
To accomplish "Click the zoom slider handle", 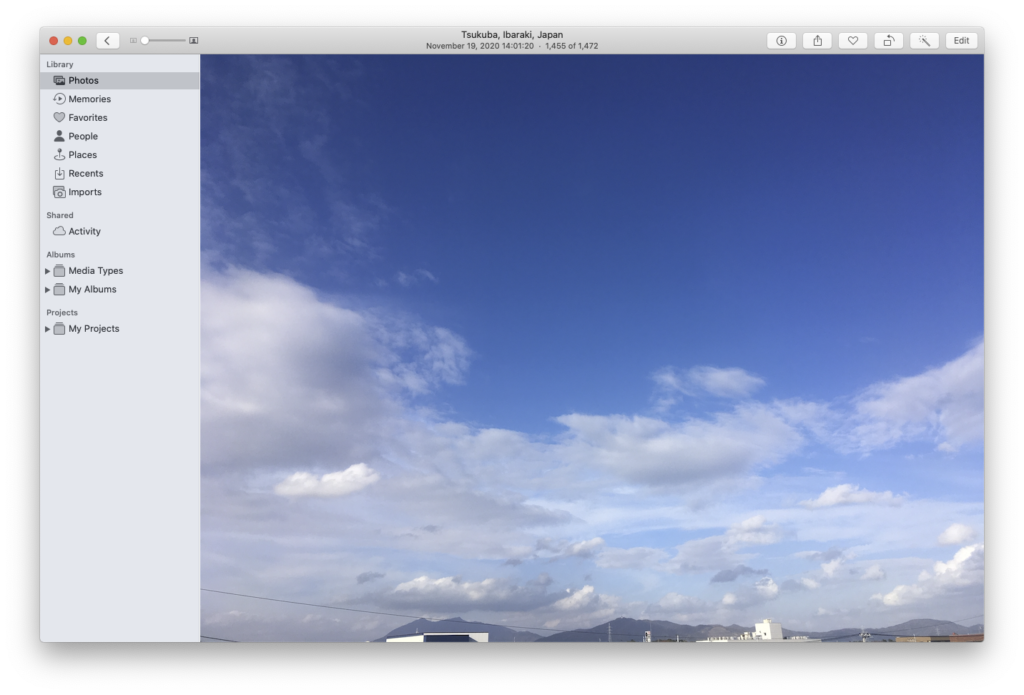I will (x=145, y=41).
